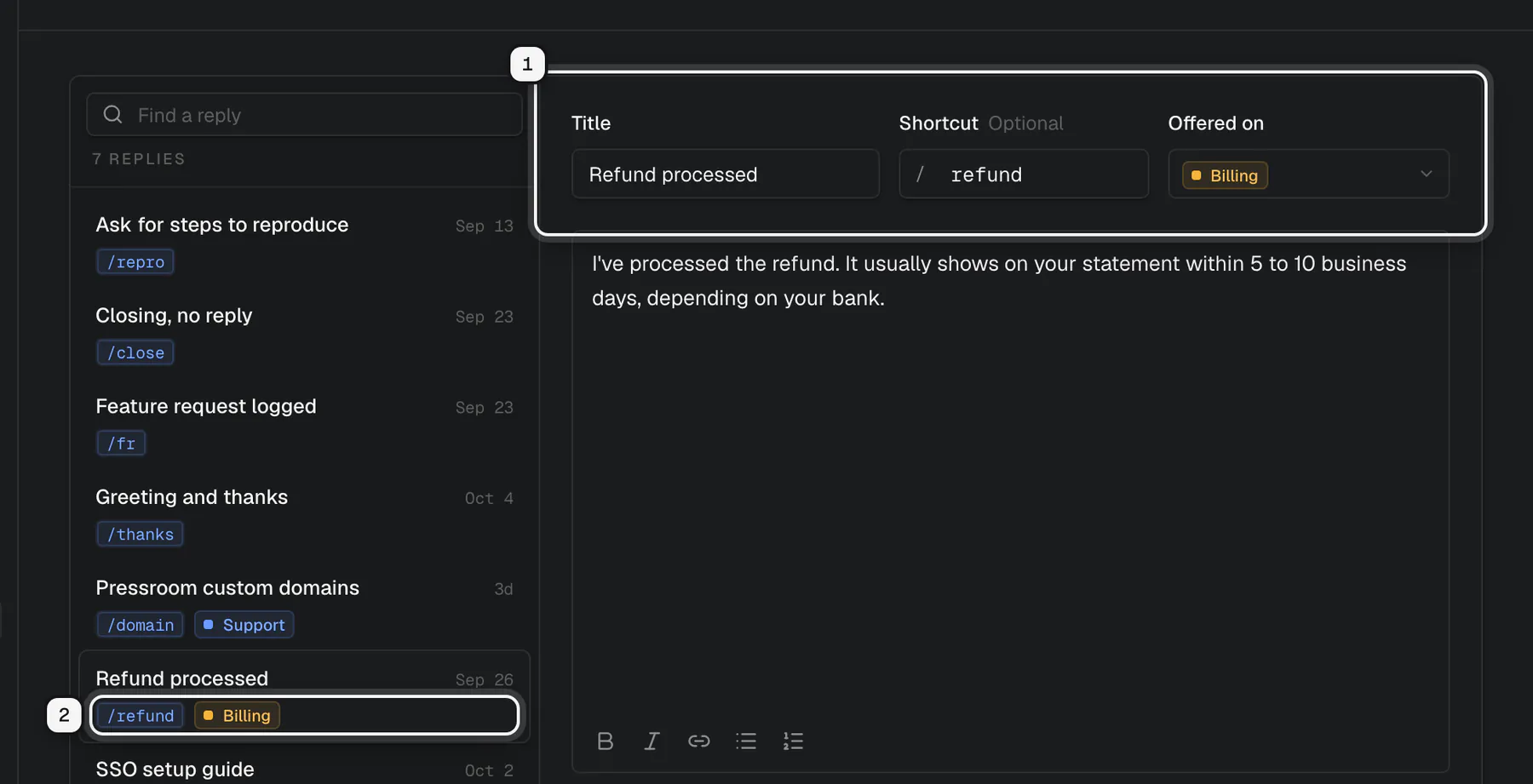
Task: Click the /close shortcut tag
Action: (135, 352)
